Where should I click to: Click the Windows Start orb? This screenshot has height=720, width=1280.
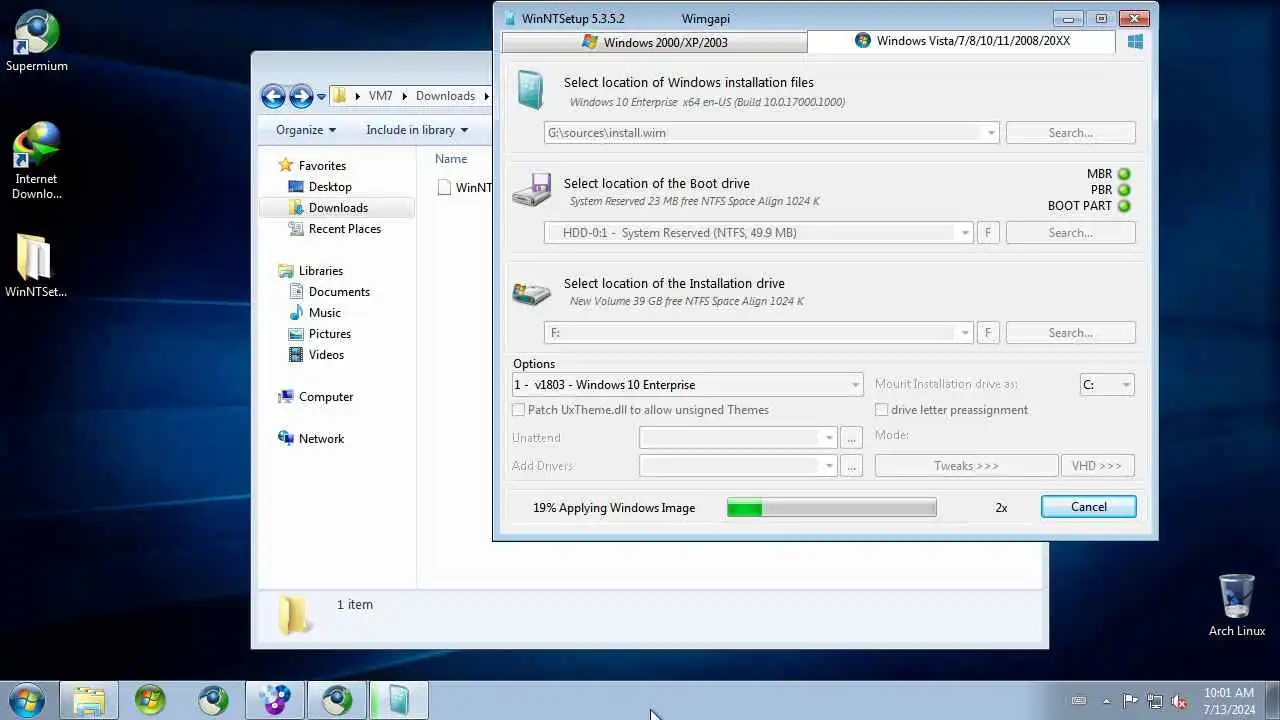click(x=26, y=700)
